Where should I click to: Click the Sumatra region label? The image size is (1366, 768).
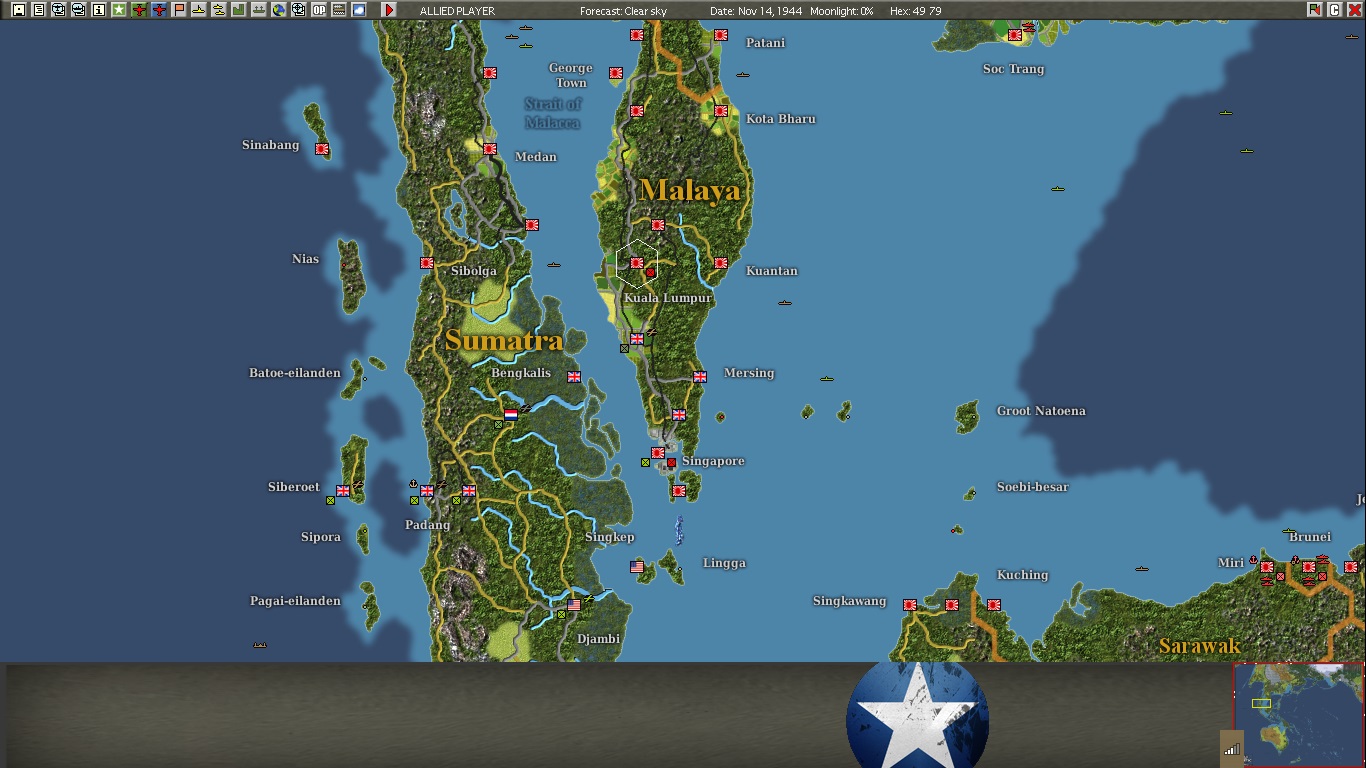point(504,340)
